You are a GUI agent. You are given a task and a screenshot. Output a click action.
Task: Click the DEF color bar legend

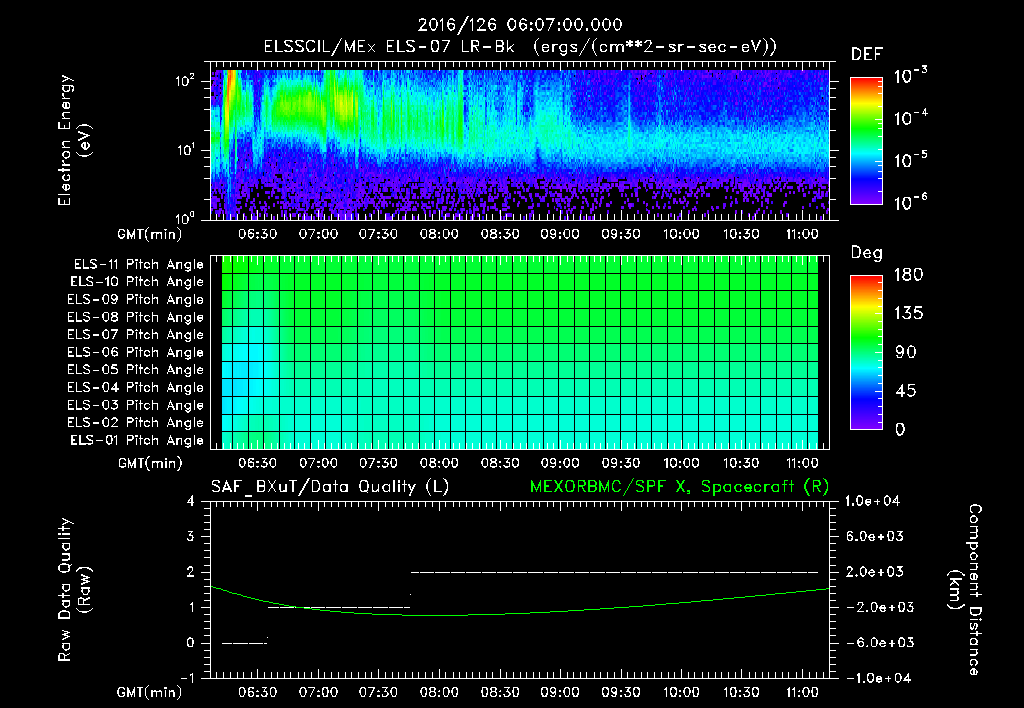pos(866,140)
